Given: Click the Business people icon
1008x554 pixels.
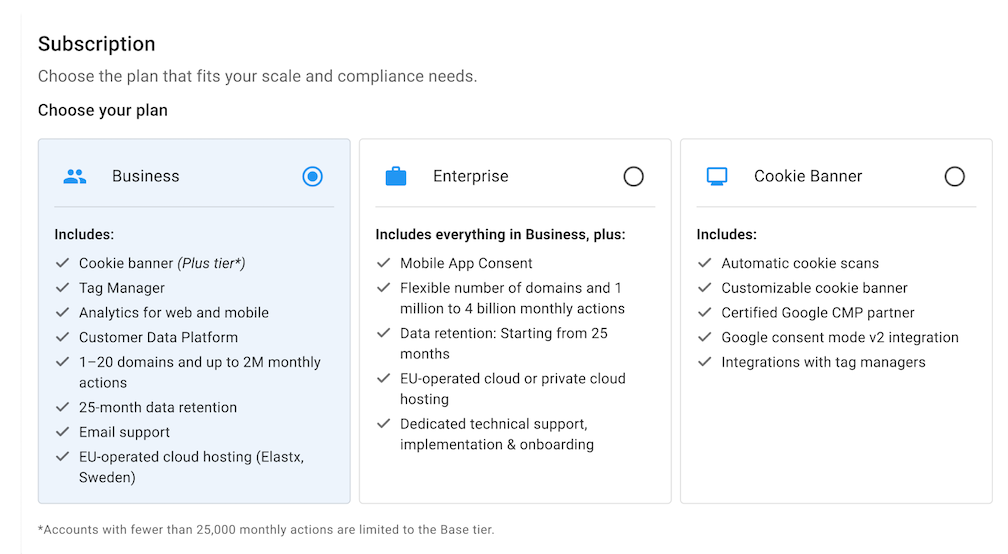Looking at the screenshot, I should click(x=75, y=176).
